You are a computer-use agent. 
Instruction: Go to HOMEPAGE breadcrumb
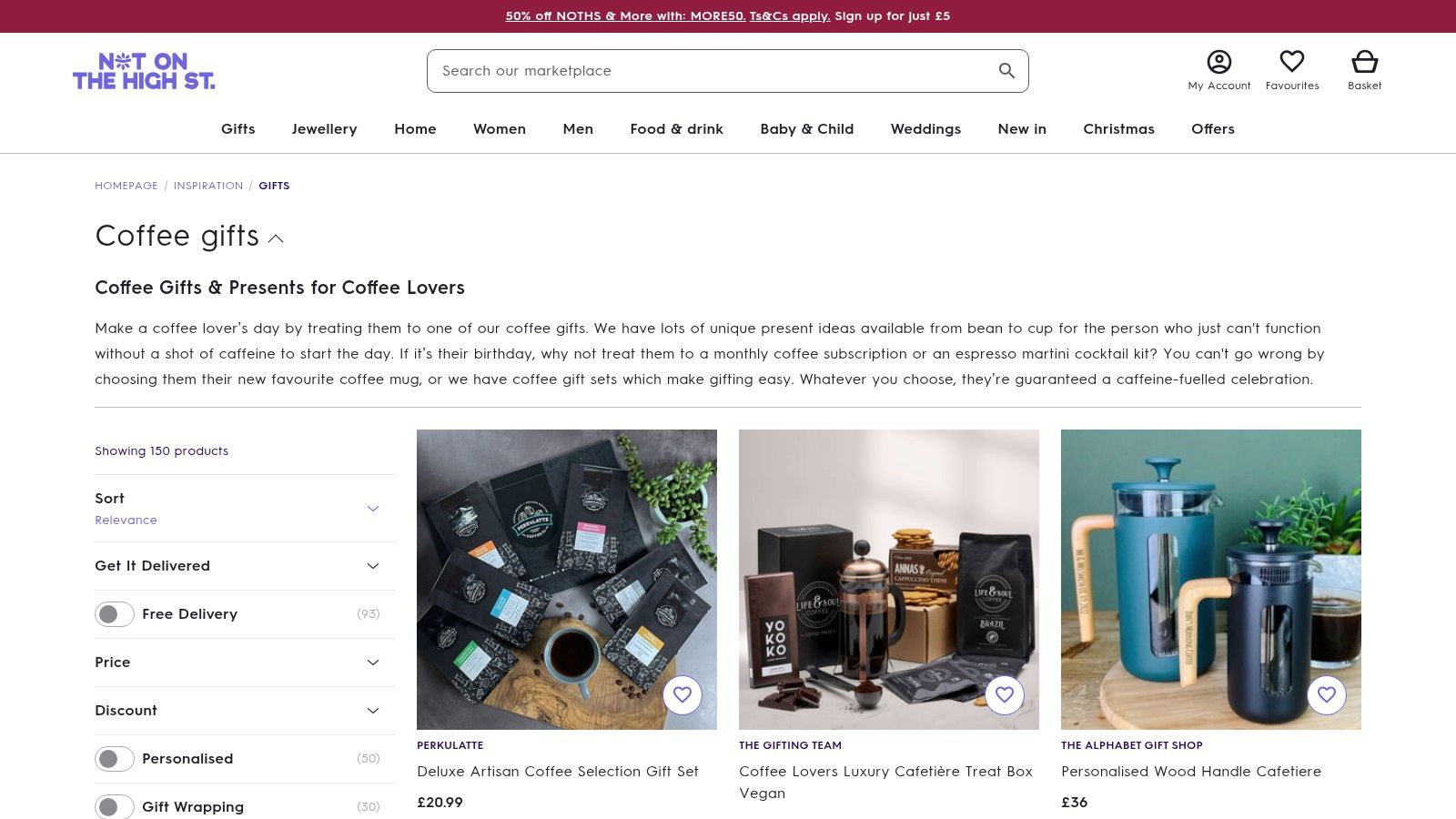[x=126, y=186]
